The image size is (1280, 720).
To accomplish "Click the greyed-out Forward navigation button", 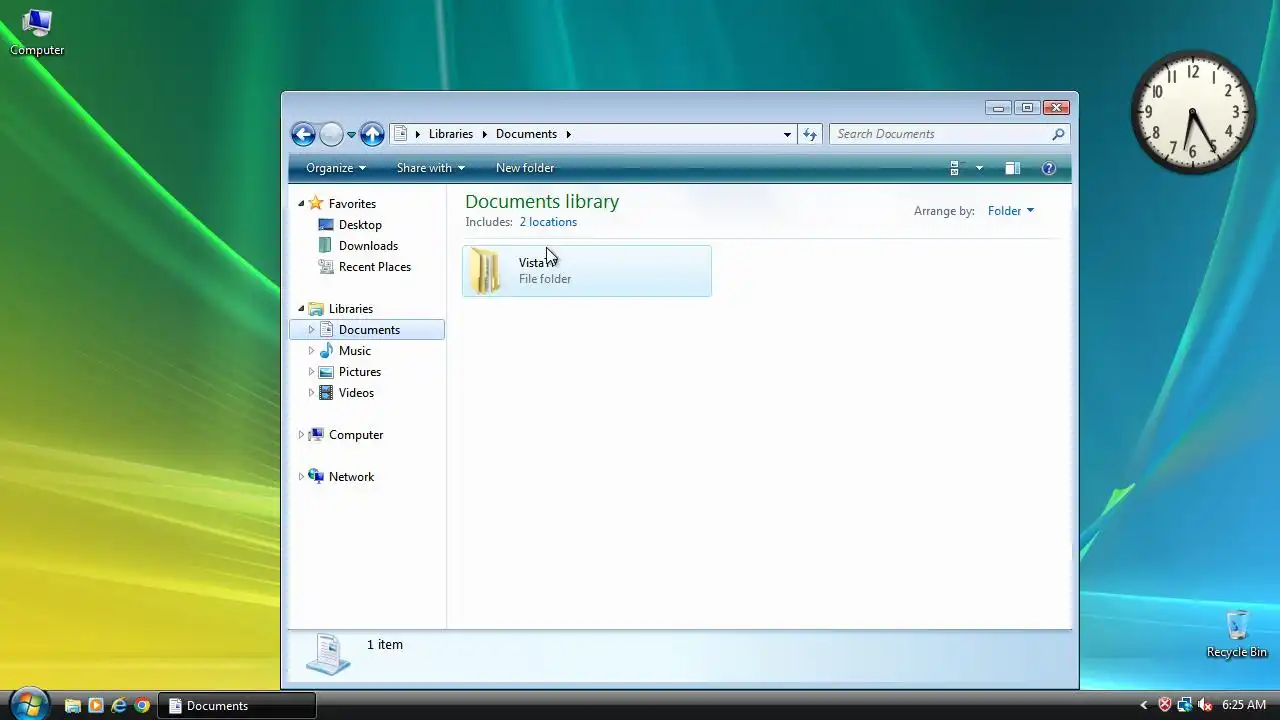I will pyautogui.click(x=331, y=134).
